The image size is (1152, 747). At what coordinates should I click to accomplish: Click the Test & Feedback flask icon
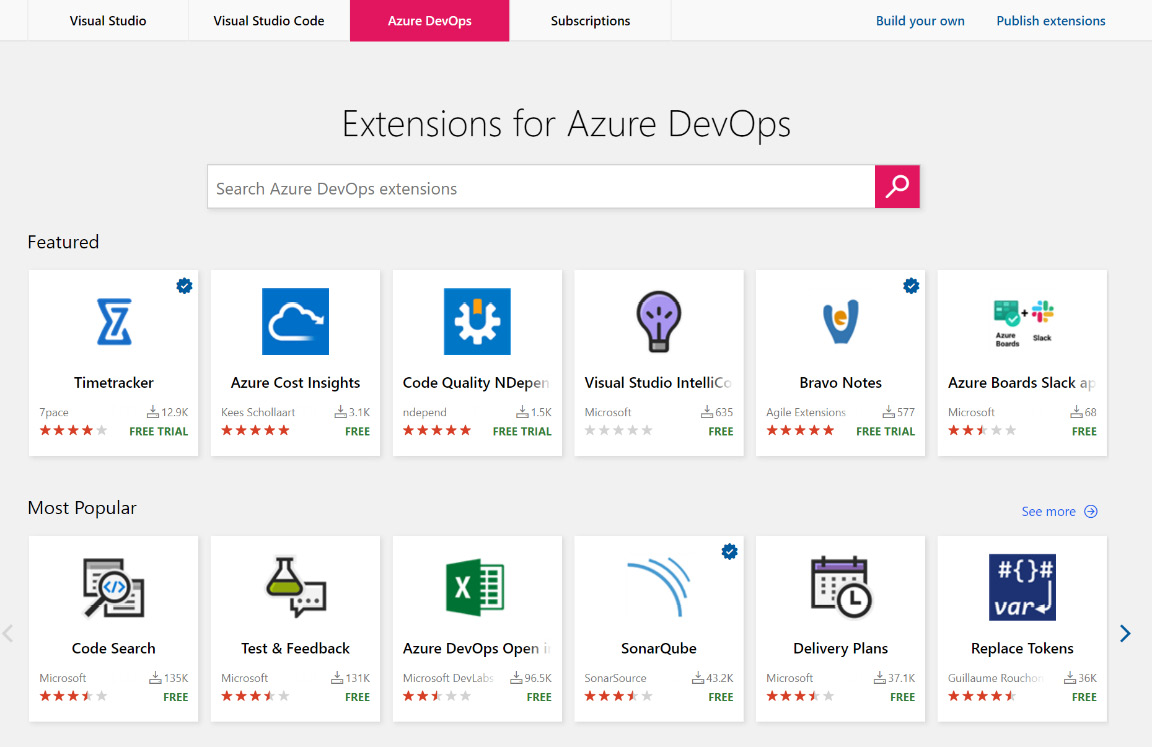295,588
